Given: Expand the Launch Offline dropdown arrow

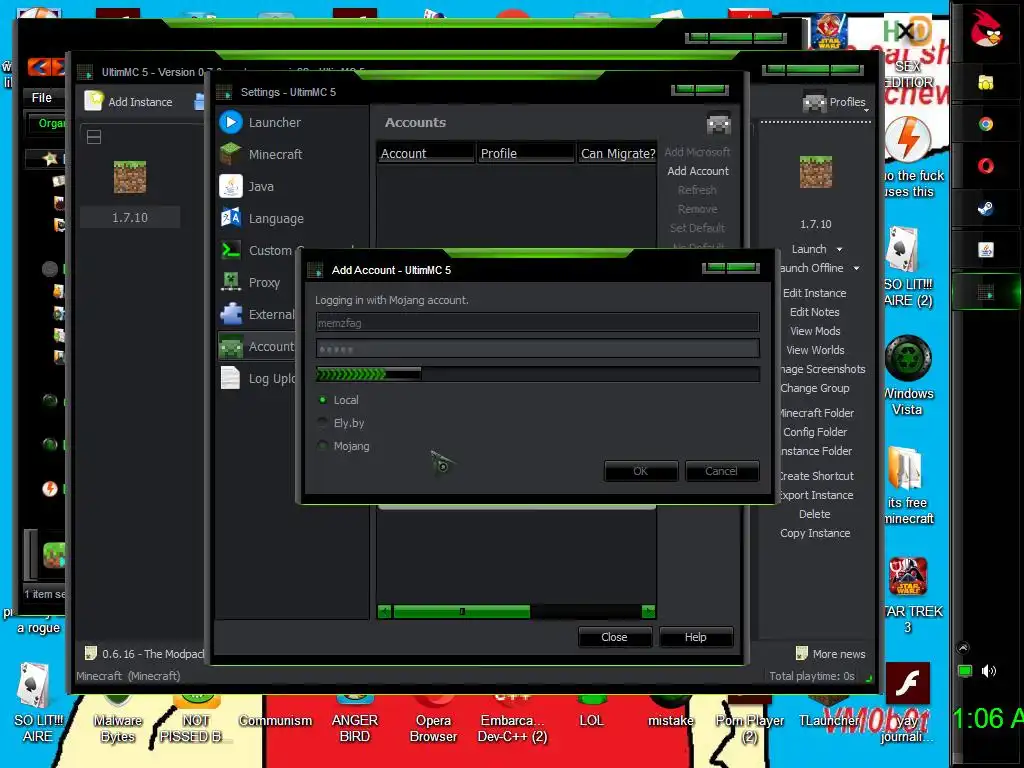Looking at the screenshot, I should pos(856,268).
